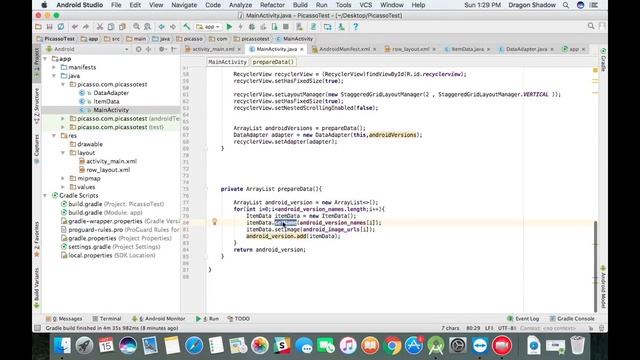Click the navigate Back arrow icon
Image resolution: width=640 pixels, height=360 pixels.
(x=162, y=27)
